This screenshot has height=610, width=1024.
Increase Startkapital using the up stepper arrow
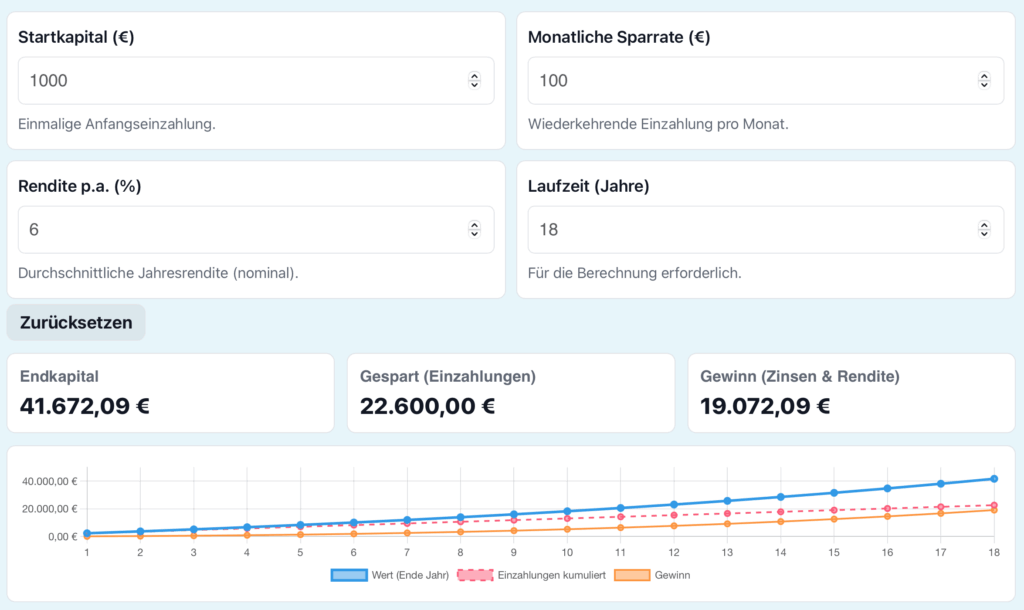[x=474, y=74]
